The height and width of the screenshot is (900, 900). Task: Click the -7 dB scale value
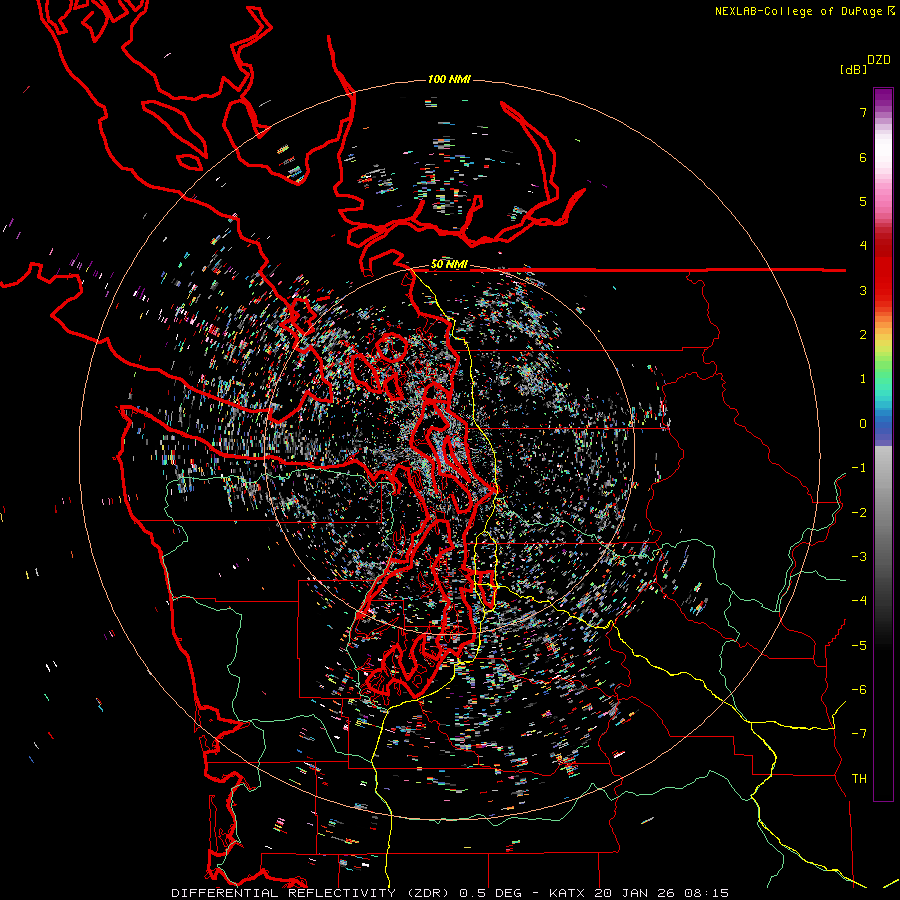[859, 734]
